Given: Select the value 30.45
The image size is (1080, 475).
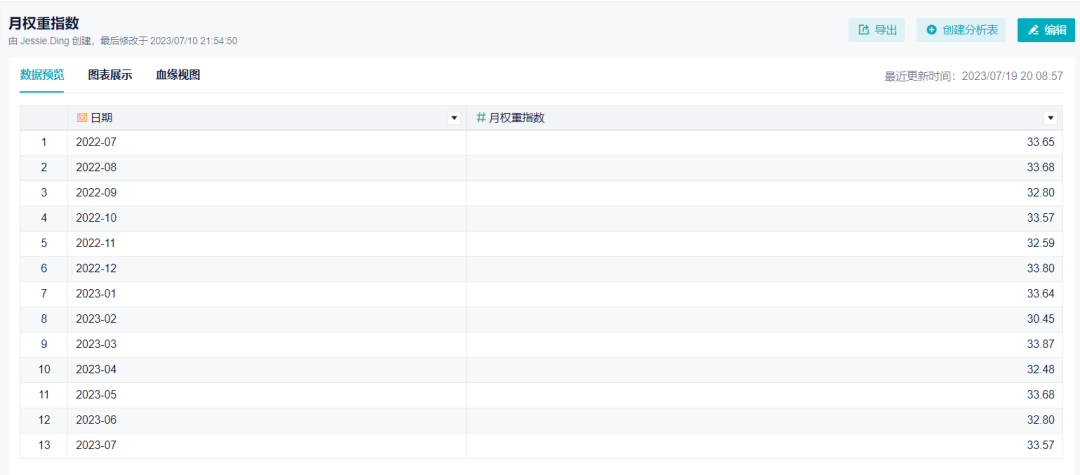Looking at the screenshot, I should (x=1040, y=319).
